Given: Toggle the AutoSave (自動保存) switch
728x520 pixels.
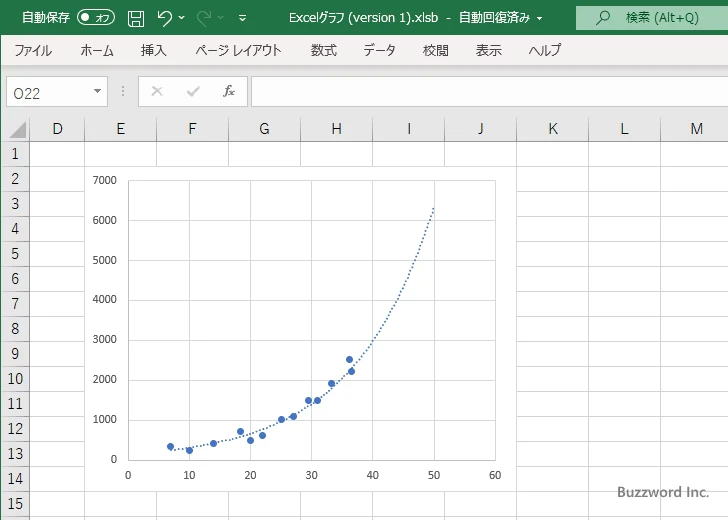Looking at the screenshot, I should point(96,18).
